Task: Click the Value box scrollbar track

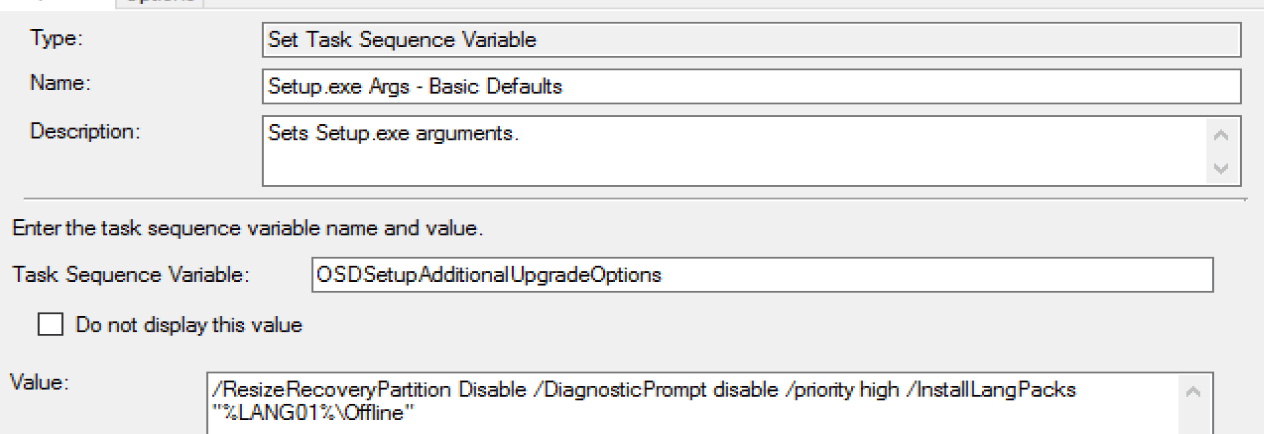Action: click(1194, 420)
